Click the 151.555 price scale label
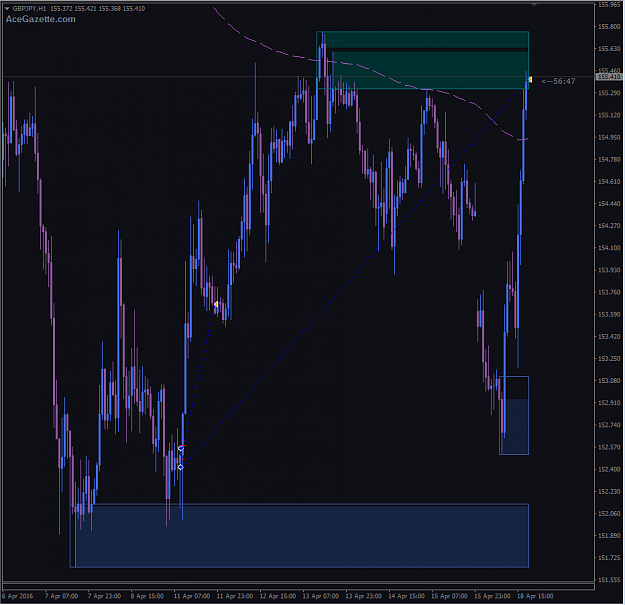 [609, 580]
